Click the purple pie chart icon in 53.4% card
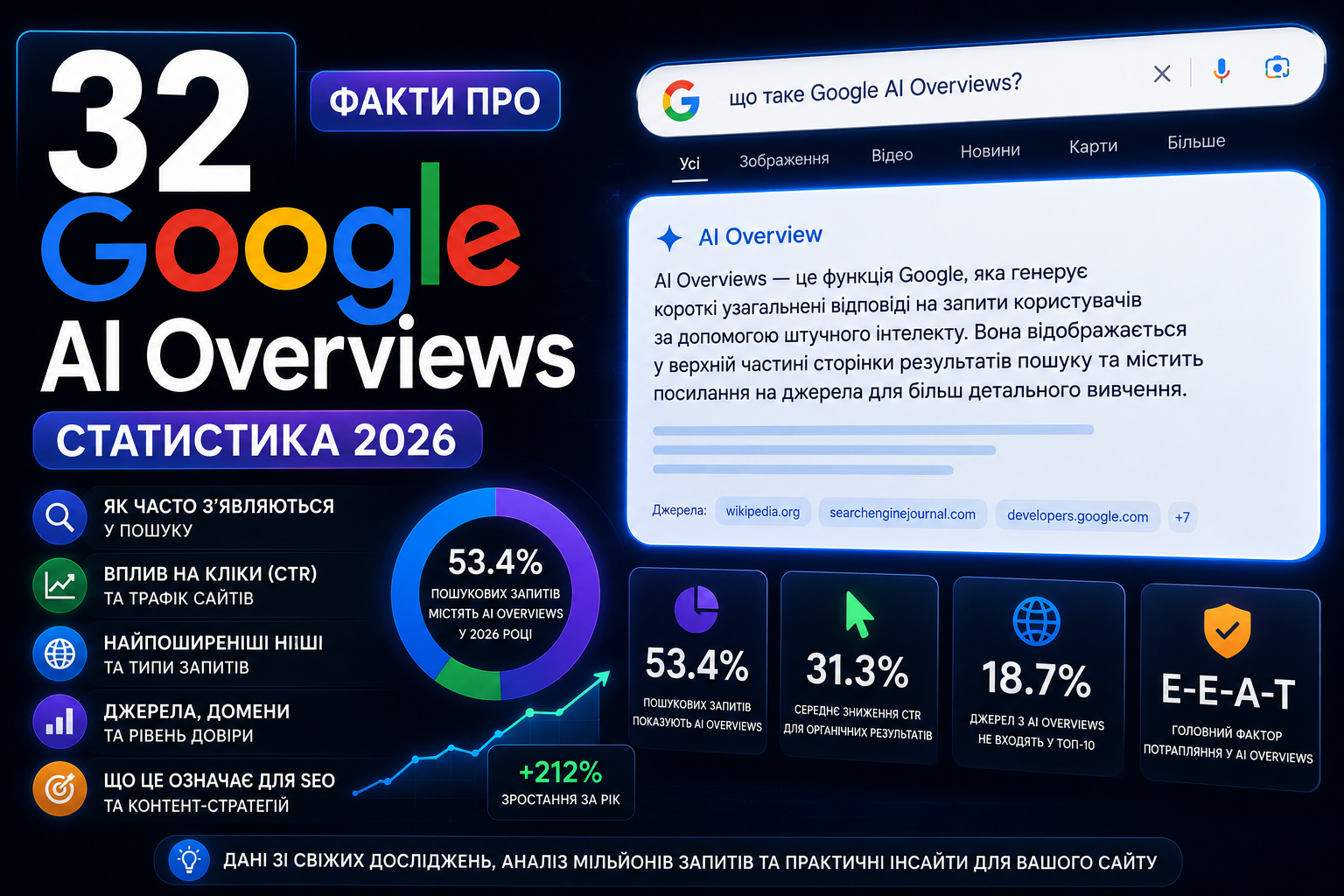Screen dimensions: 1344x896 click(x=696, y=609)
